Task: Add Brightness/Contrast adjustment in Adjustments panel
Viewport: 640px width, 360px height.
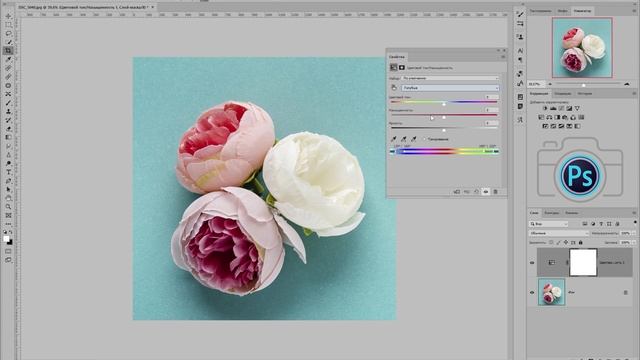Action: click(545, 108)
